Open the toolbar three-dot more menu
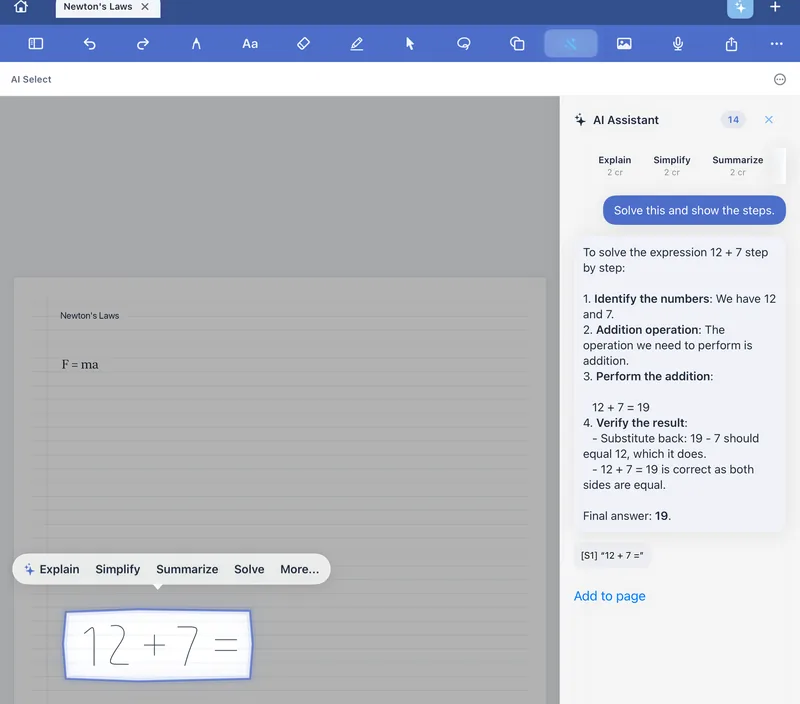The height and width of the screenshot is (704, 800). 777,44
